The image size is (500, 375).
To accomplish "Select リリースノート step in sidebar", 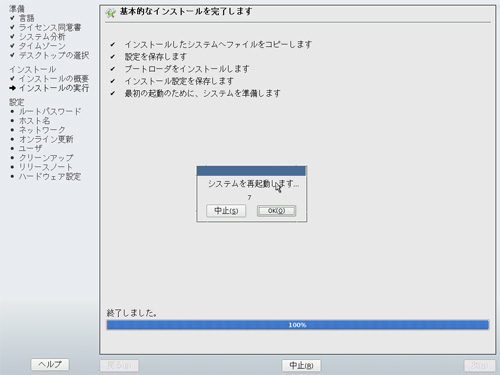I will pos(46,167).
